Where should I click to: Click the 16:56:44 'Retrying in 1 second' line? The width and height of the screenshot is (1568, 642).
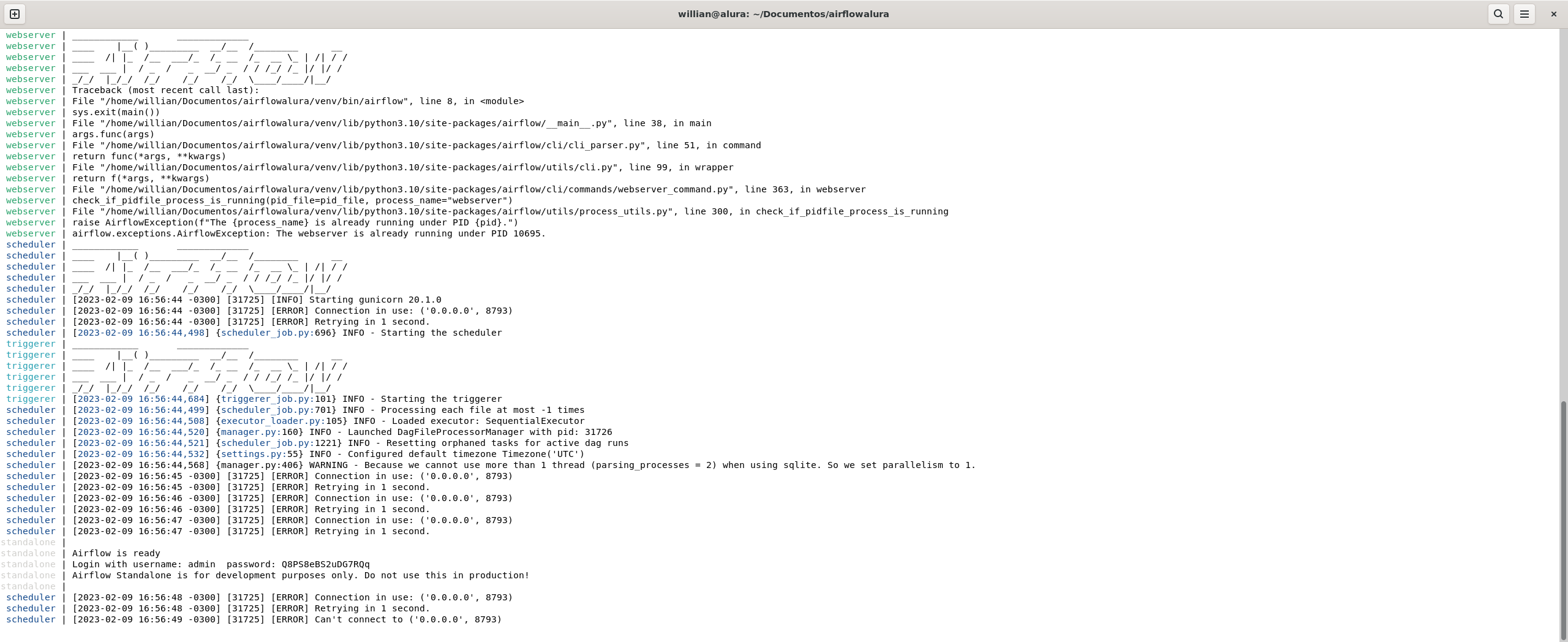[251, 322]
